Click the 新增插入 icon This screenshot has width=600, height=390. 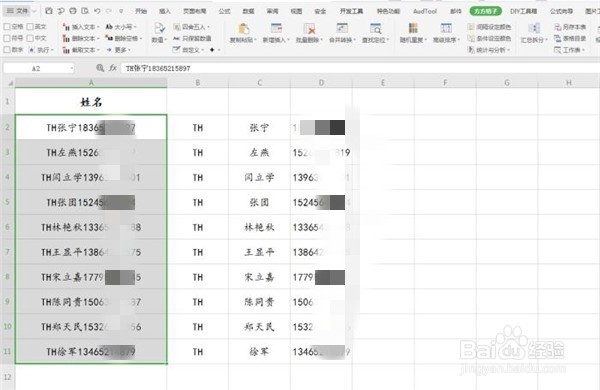276,29
